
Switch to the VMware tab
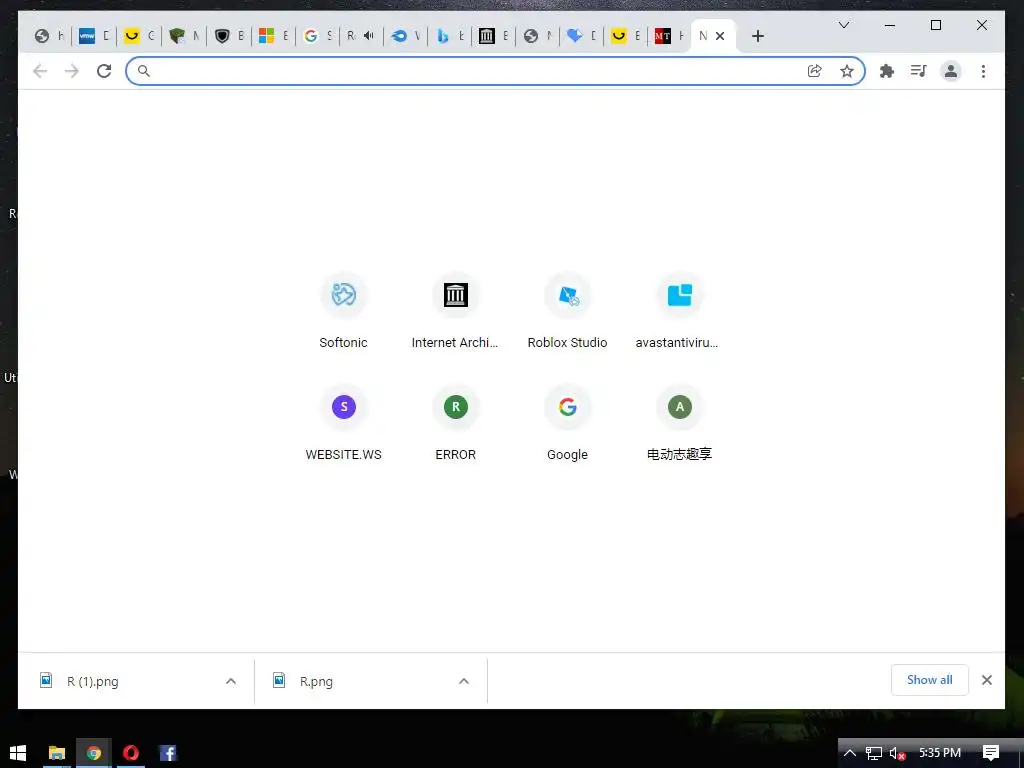pos(93,36)
